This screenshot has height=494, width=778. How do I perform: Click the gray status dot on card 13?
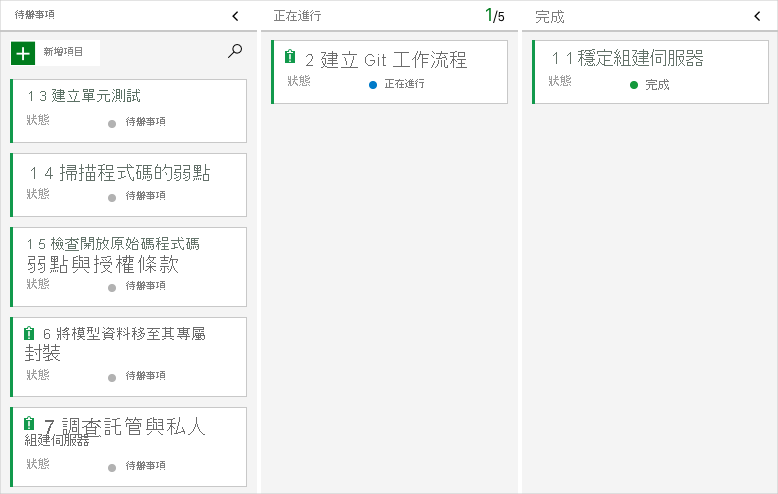click(x=112, y=124)
